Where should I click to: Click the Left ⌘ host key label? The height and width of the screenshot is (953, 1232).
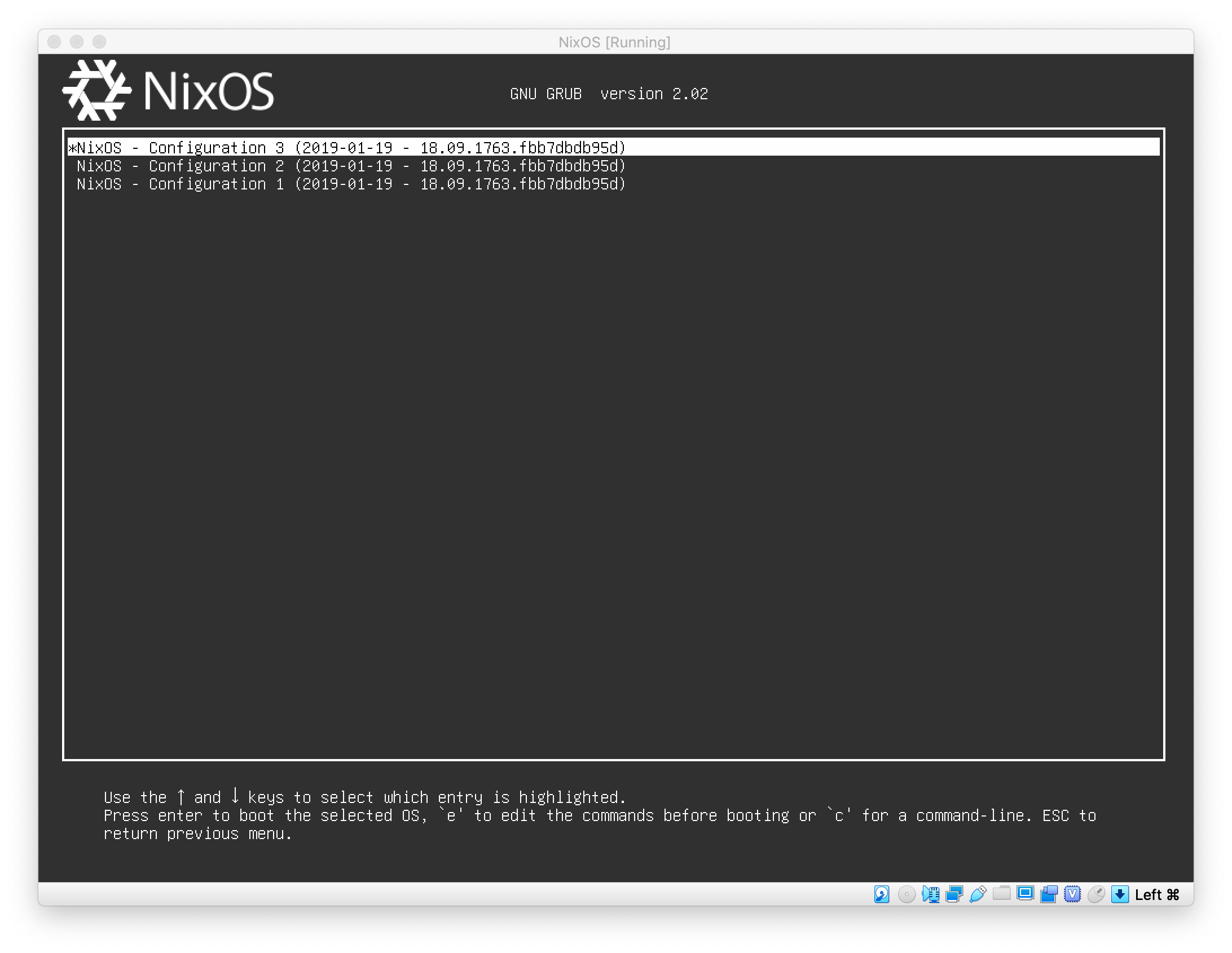(x=1156, y=895)
